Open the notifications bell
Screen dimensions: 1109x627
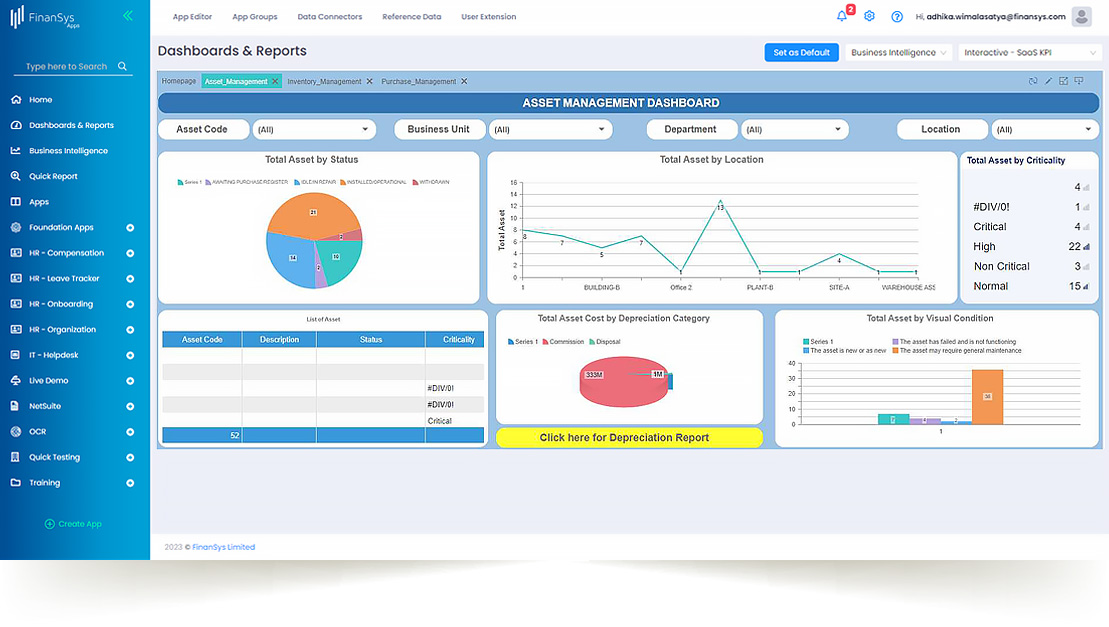842,16
